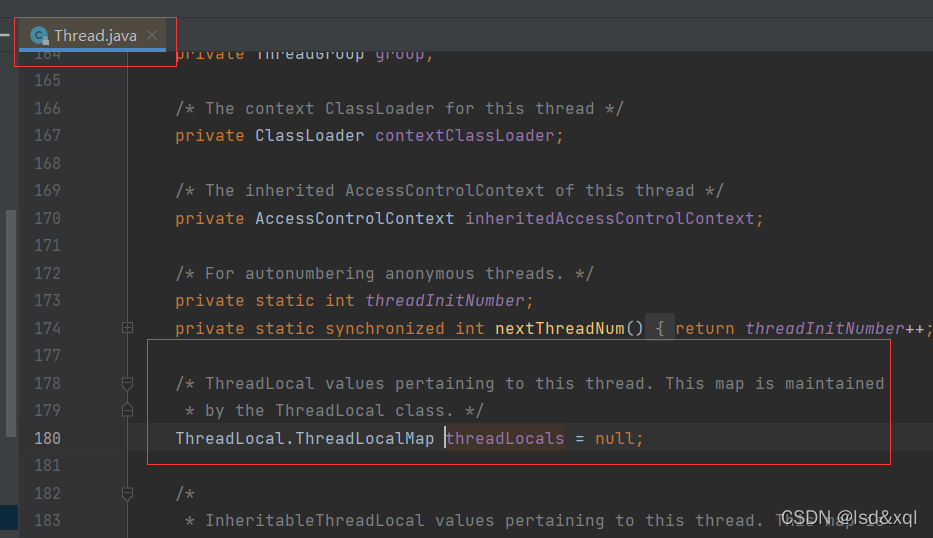The width and height of the screenshot is (933, 538).
Task: Click line number 174 in gutter
Action: 48,329
